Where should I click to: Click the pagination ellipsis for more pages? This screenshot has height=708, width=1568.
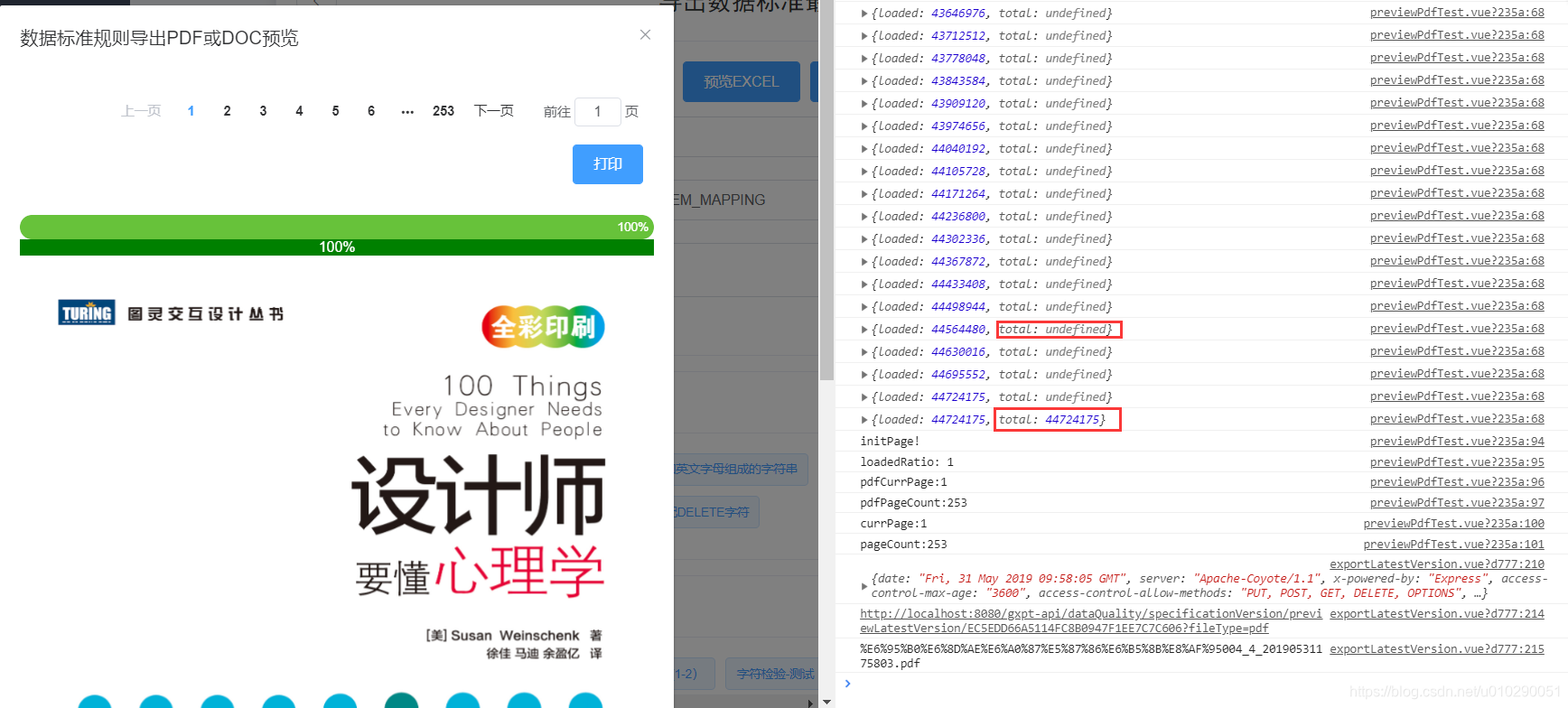[407, 111]
